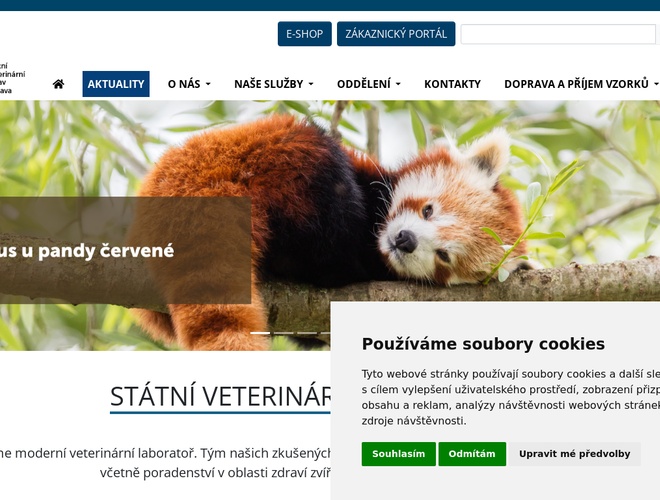Click the STÁTNÍ VETERINÁRNÍ heading
Image resolution: width=660 pixels, height=500 pixels.
(220, 396)
